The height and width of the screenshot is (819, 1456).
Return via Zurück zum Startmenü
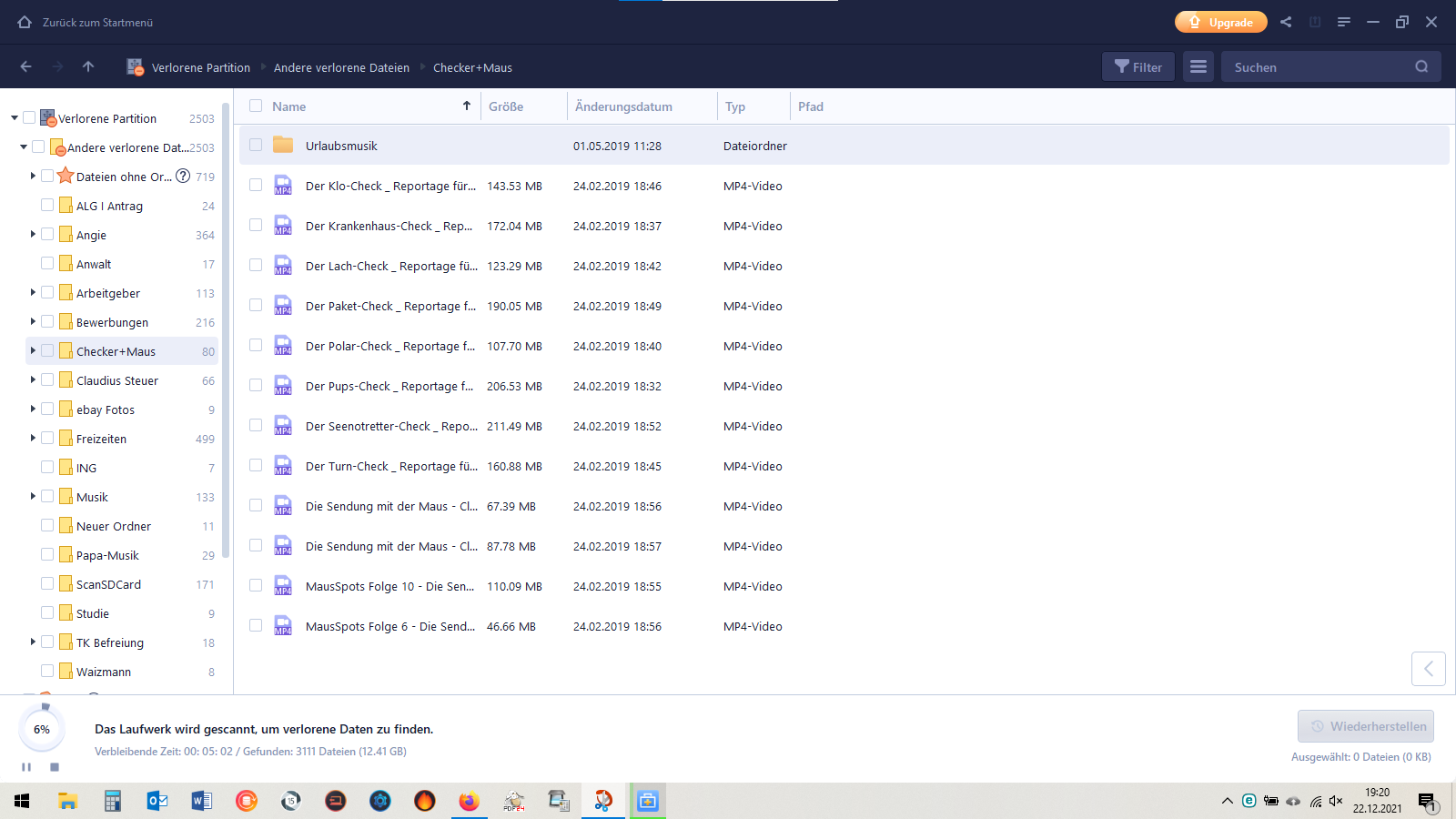click(97, 22)
